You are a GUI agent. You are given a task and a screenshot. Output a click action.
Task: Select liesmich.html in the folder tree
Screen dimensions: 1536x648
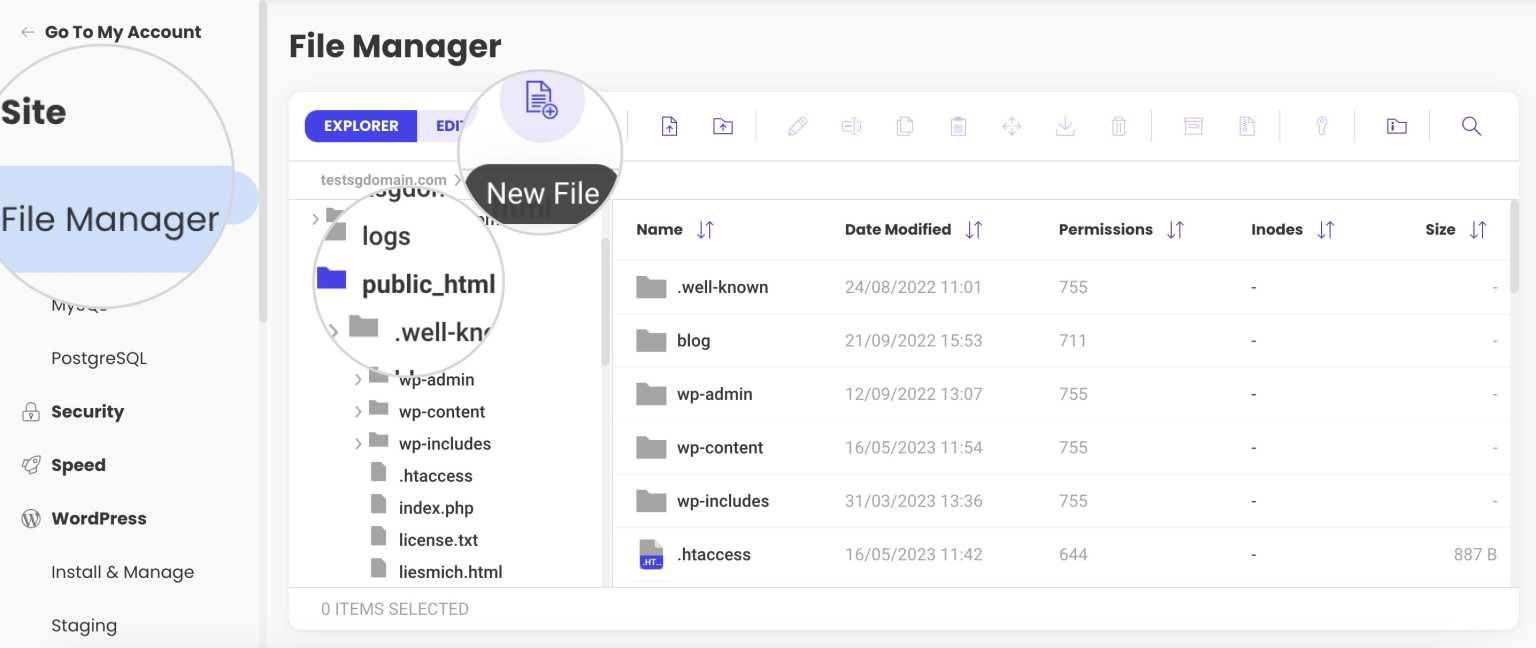click(x=450, y=572)
